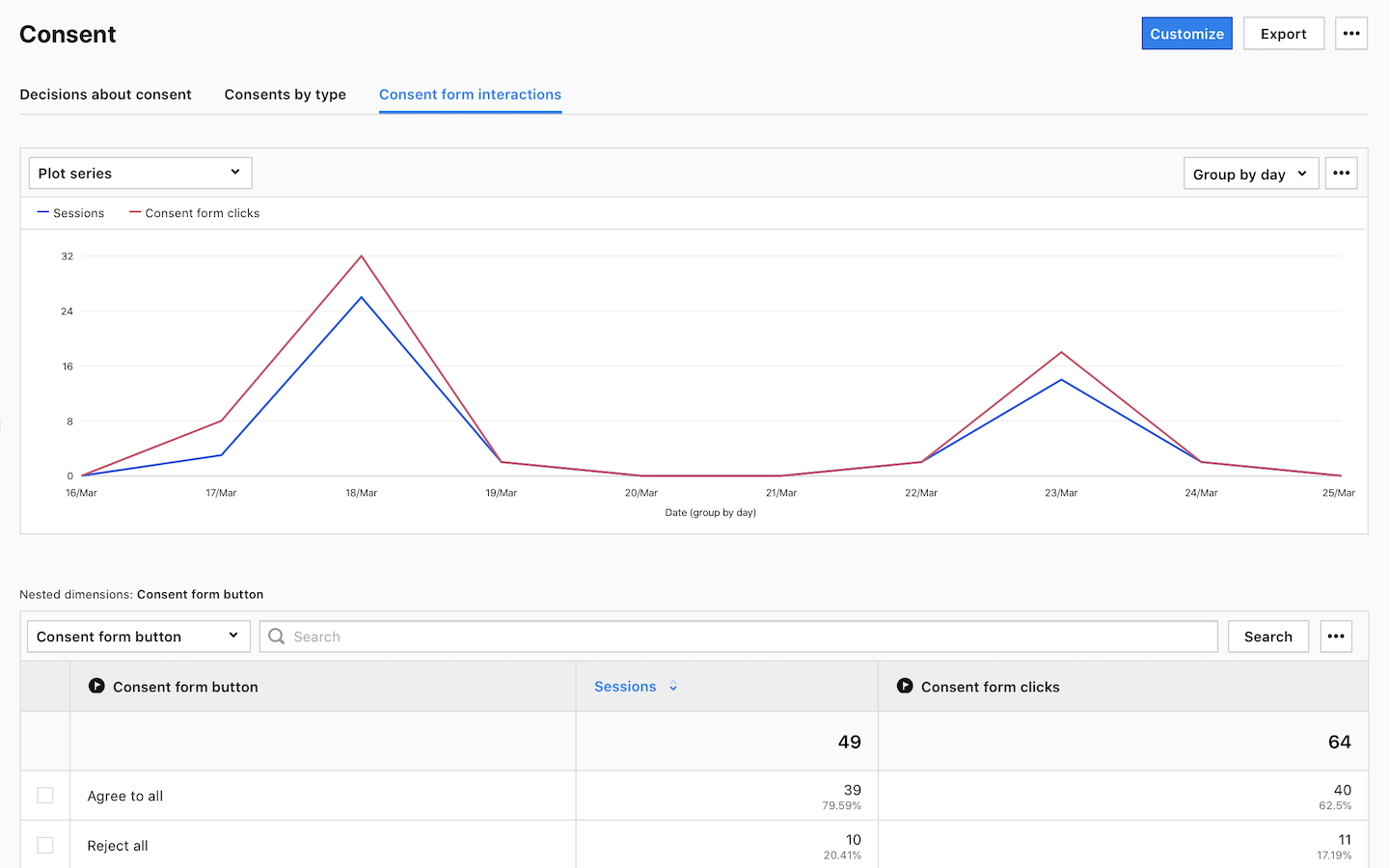This screenshot has height=868, width=1389.
Task: Switch to the Decisions about consent tab
Action: (x=106, y=95)
